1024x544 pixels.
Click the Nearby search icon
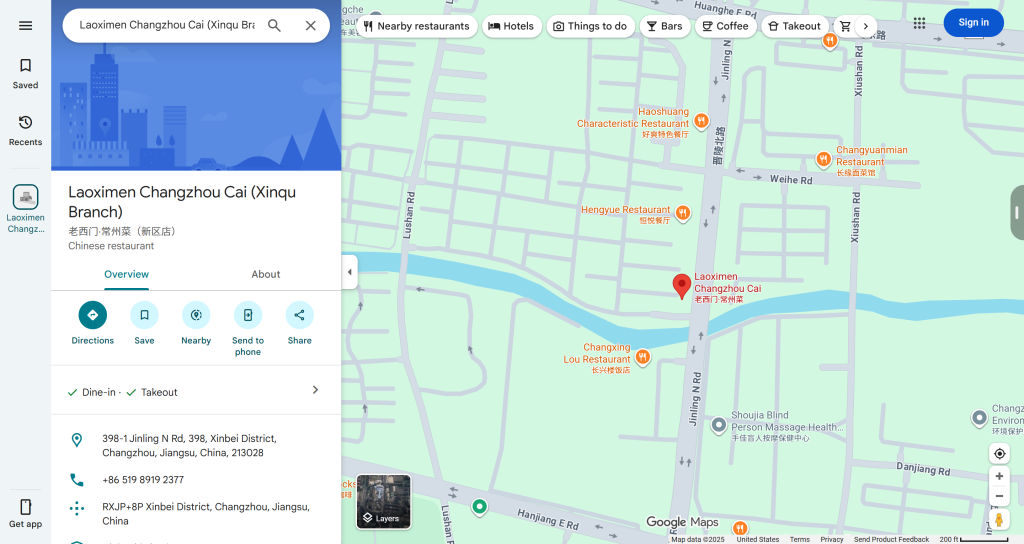coord(196,315)
